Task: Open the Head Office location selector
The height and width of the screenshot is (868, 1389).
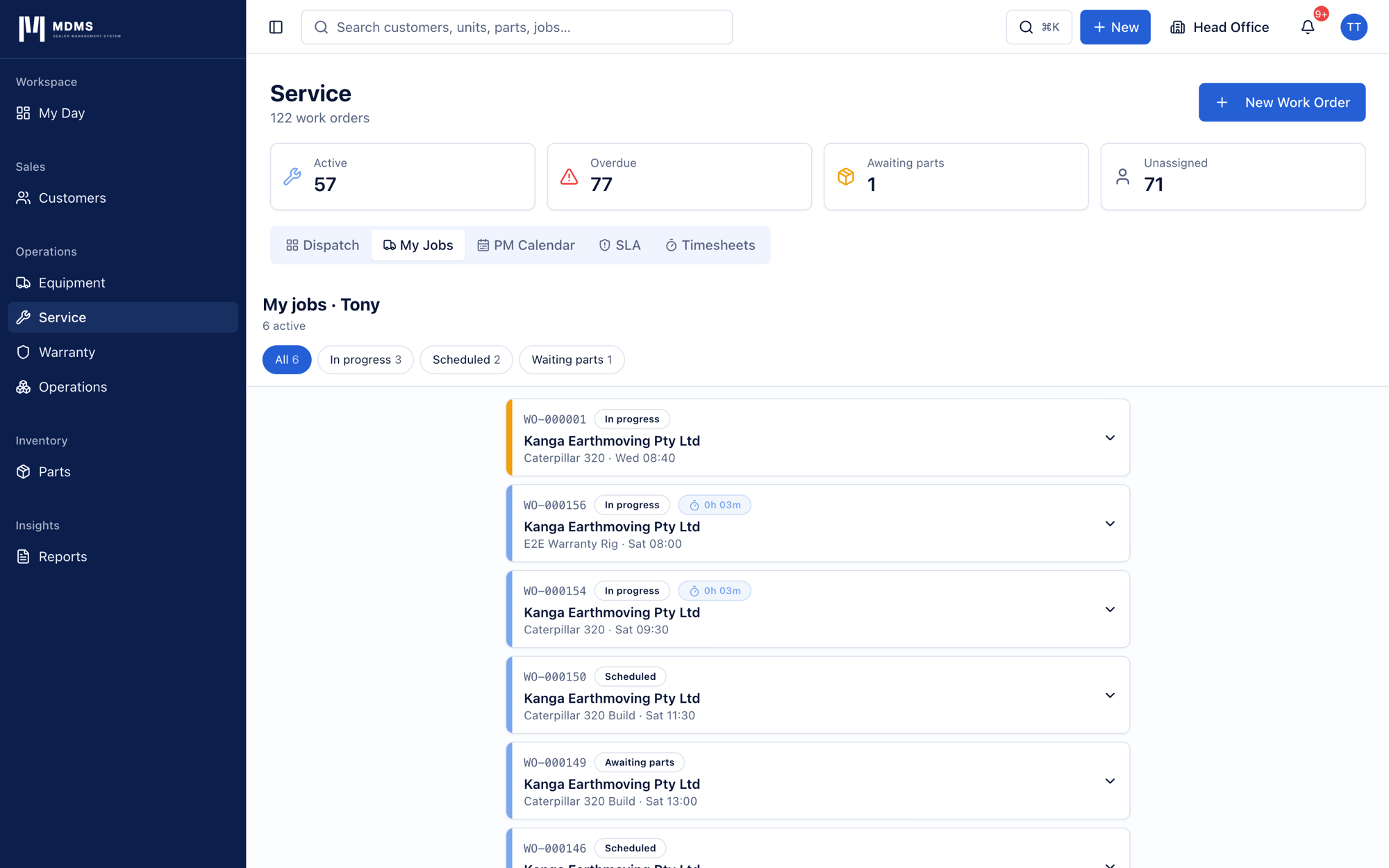Action: [x=1220, y=27]
